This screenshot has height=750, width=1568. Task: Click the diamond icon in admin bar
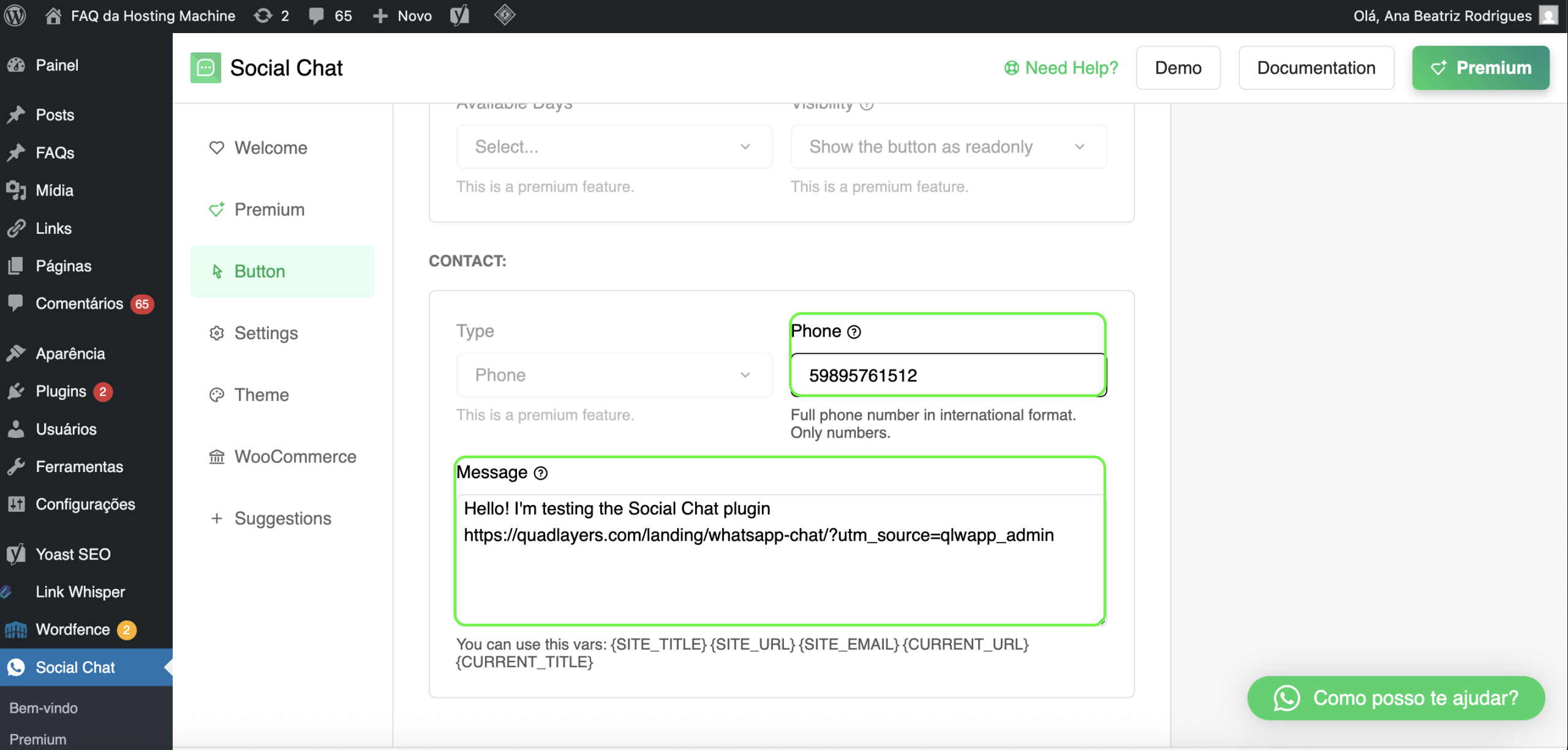(x=505, y=15)
